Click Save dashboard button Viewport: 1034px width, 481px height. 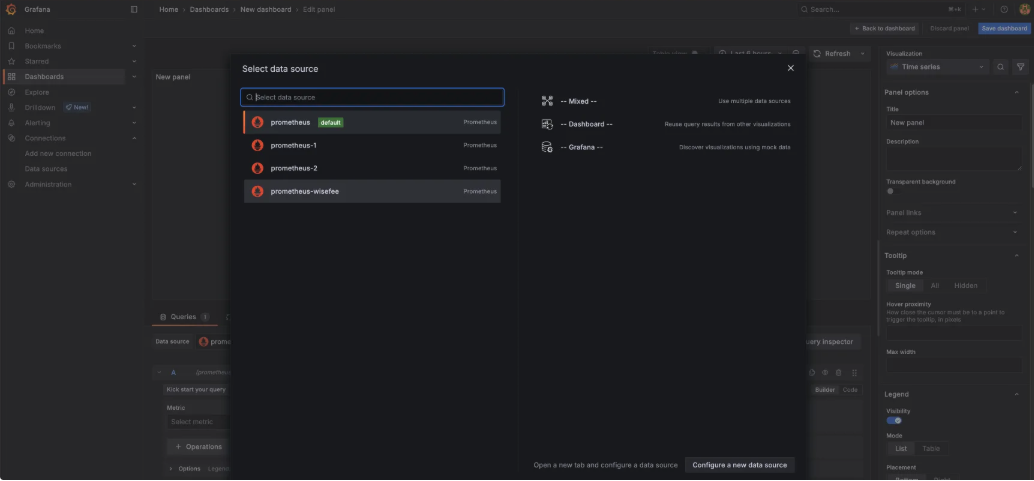[x=1004, y=28]
